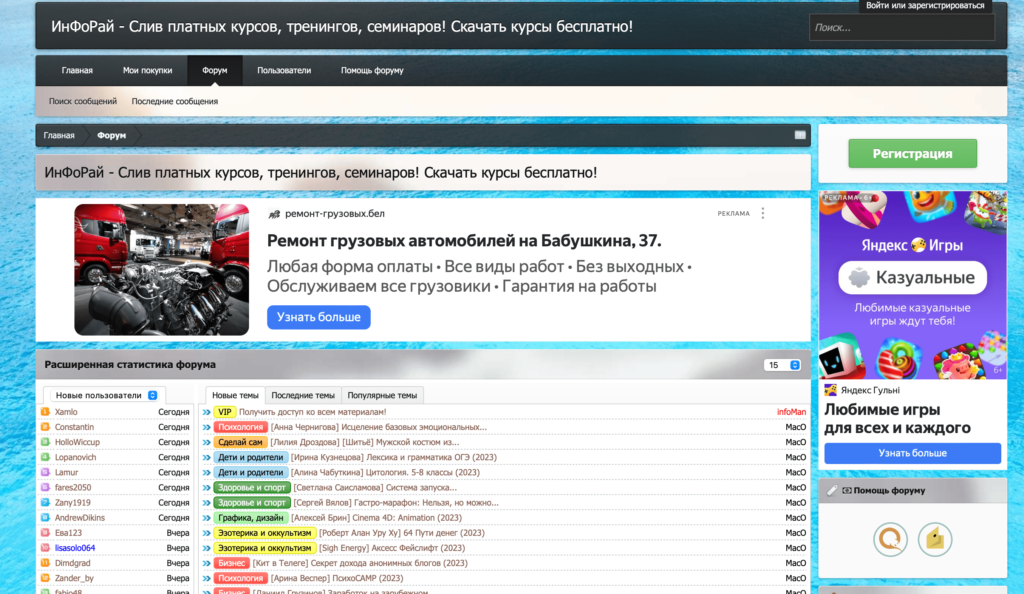Click the VIP tag label
The image size is (1024, 594).
click(x=225, y=412)
